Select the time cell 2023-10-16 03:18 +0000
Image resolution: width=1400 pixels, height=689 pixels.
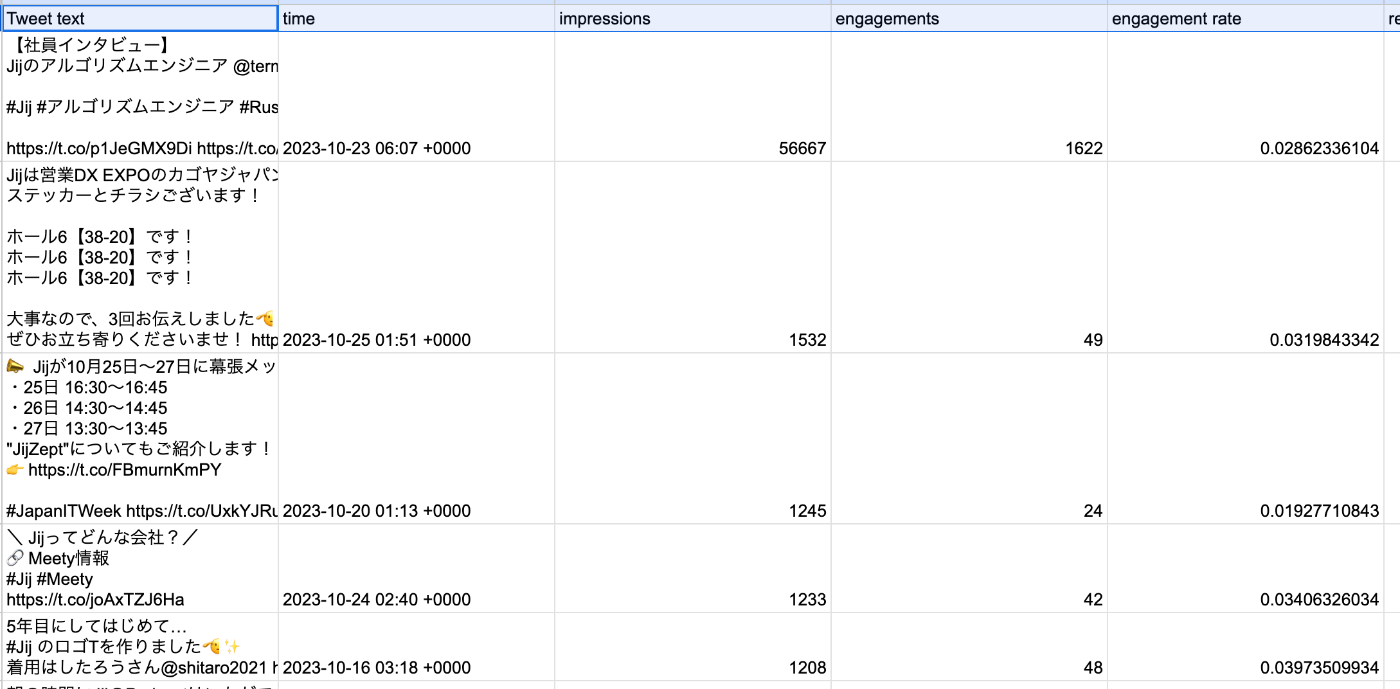pos(417,647)
